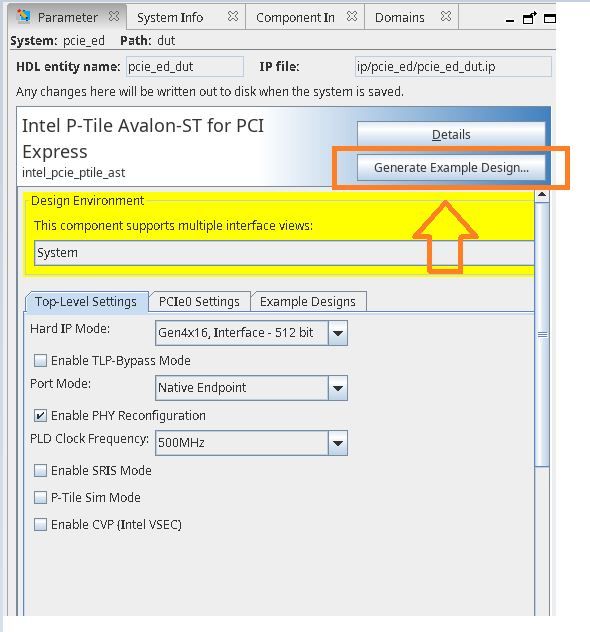Minimize the parameter editor panel
The width and height of the screenshot is (590, 632).
point(510,19)
